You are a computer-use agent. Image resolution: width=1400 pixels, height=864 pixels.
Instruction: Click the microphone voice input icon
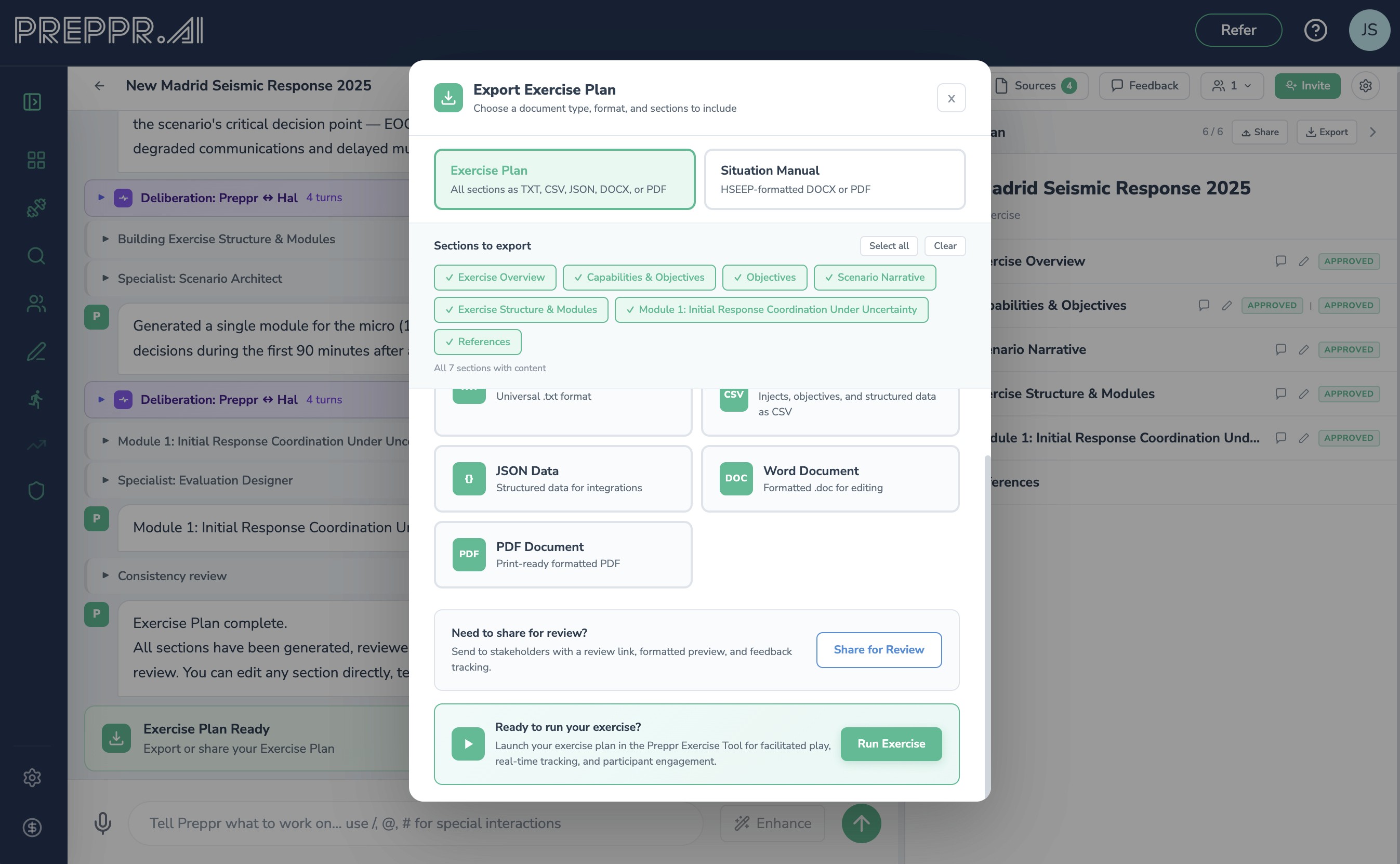[x=103, y=823]
